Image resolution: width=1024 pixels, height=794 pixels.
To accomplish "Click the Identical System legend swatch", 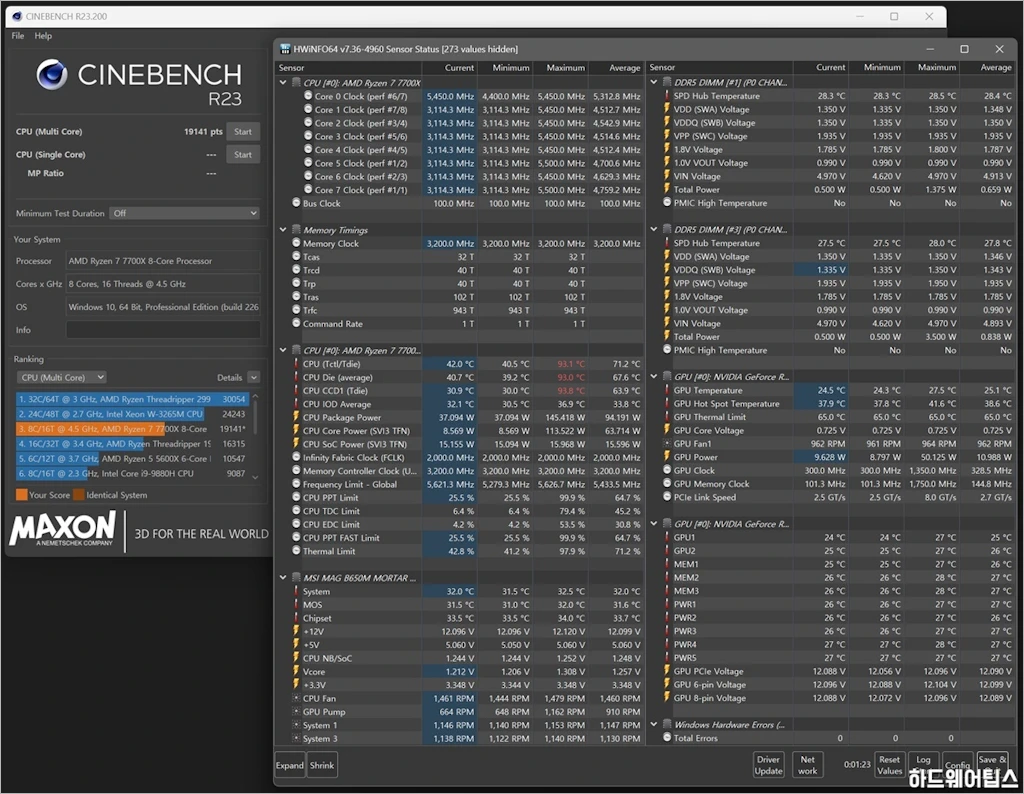I will 79,495.
